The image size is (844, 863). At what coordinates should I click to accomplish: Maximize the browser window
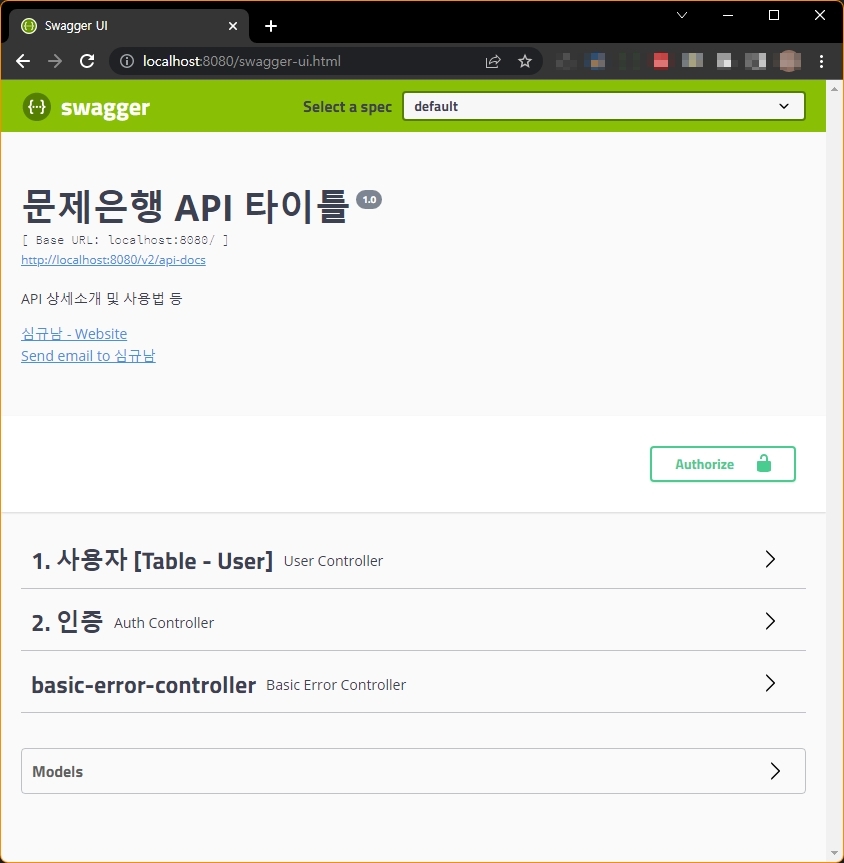point(774,15)
